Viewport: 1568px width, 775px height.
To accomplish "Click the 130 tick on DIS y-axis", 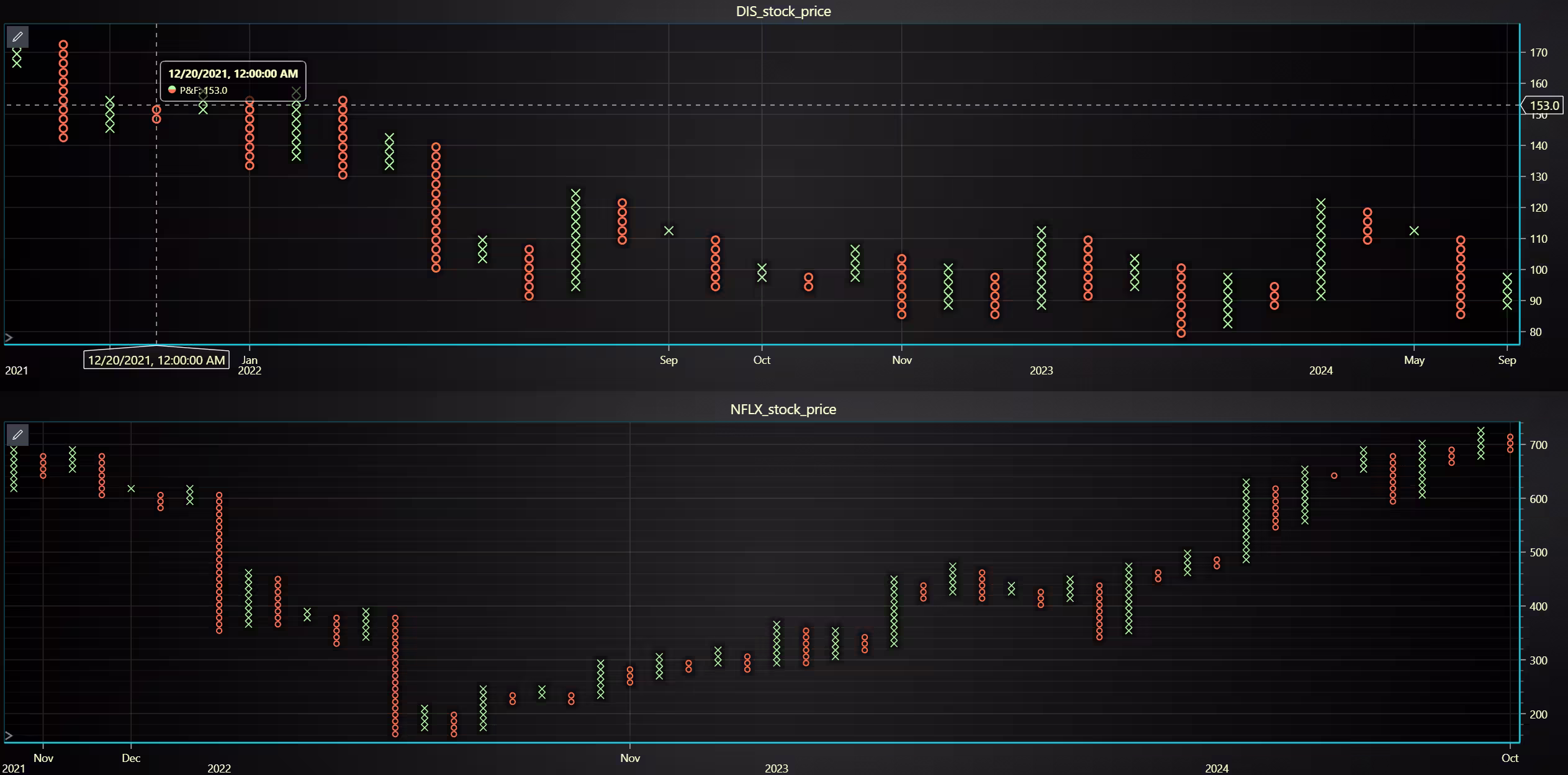I will coord(1539,177).
